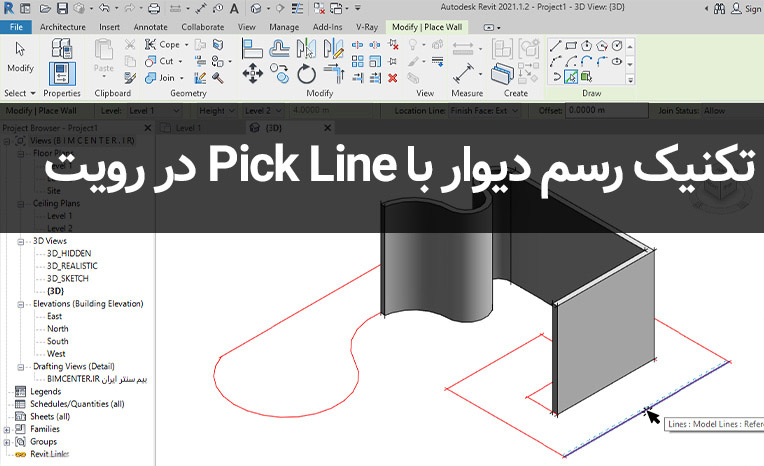This screenshot has height=466, width=764.
Task: Choose the Start-End-Radius Arc tool
Action: point(555,61)
